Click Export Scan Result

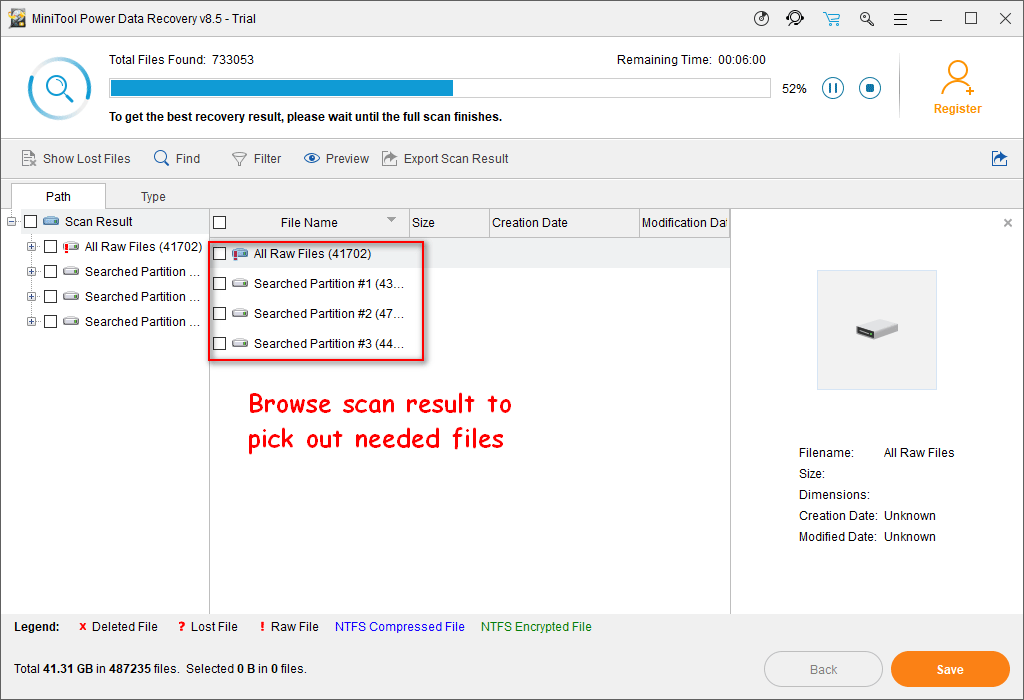(445, 159)
